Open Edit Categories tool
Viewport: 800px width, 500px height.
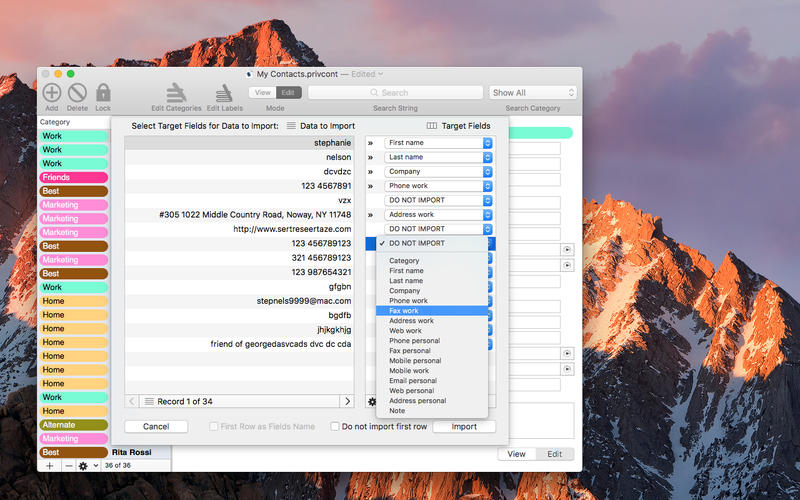[x=176, y=93]
